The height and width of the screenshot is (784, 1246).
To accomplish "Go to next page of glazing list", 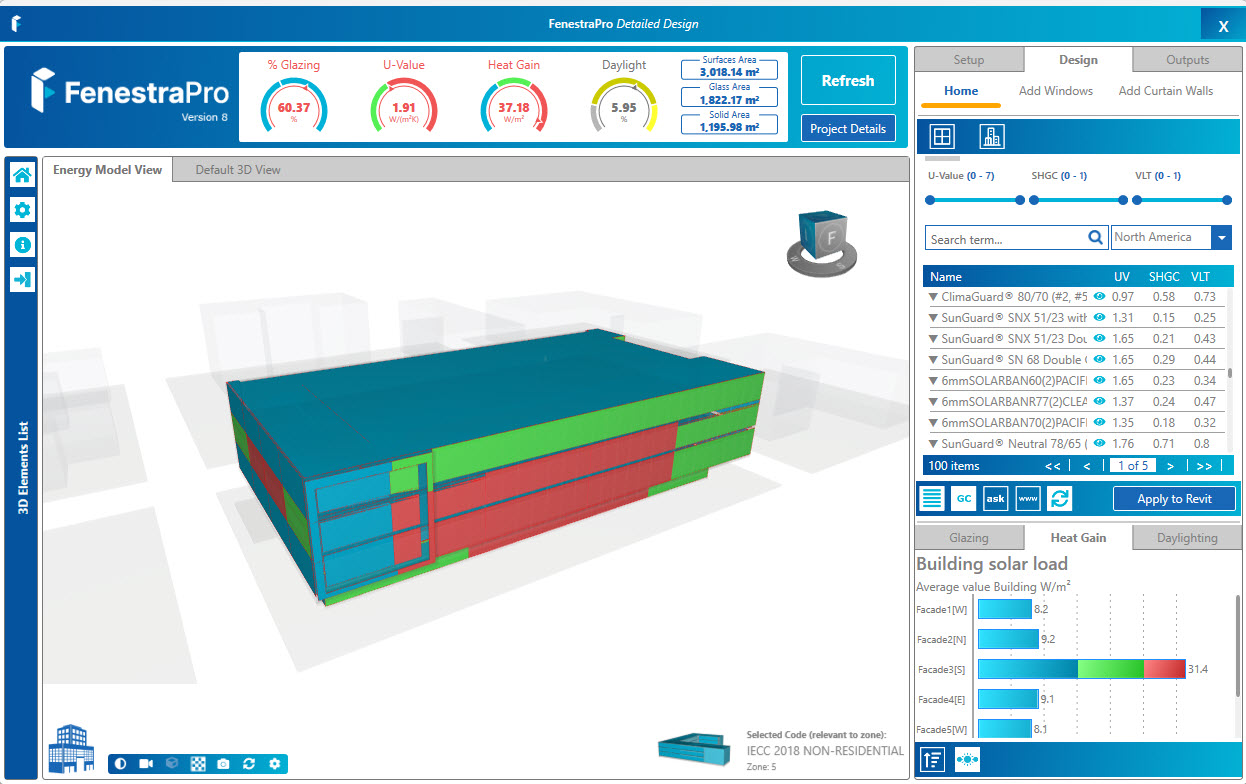I will tap(1170, 466).
